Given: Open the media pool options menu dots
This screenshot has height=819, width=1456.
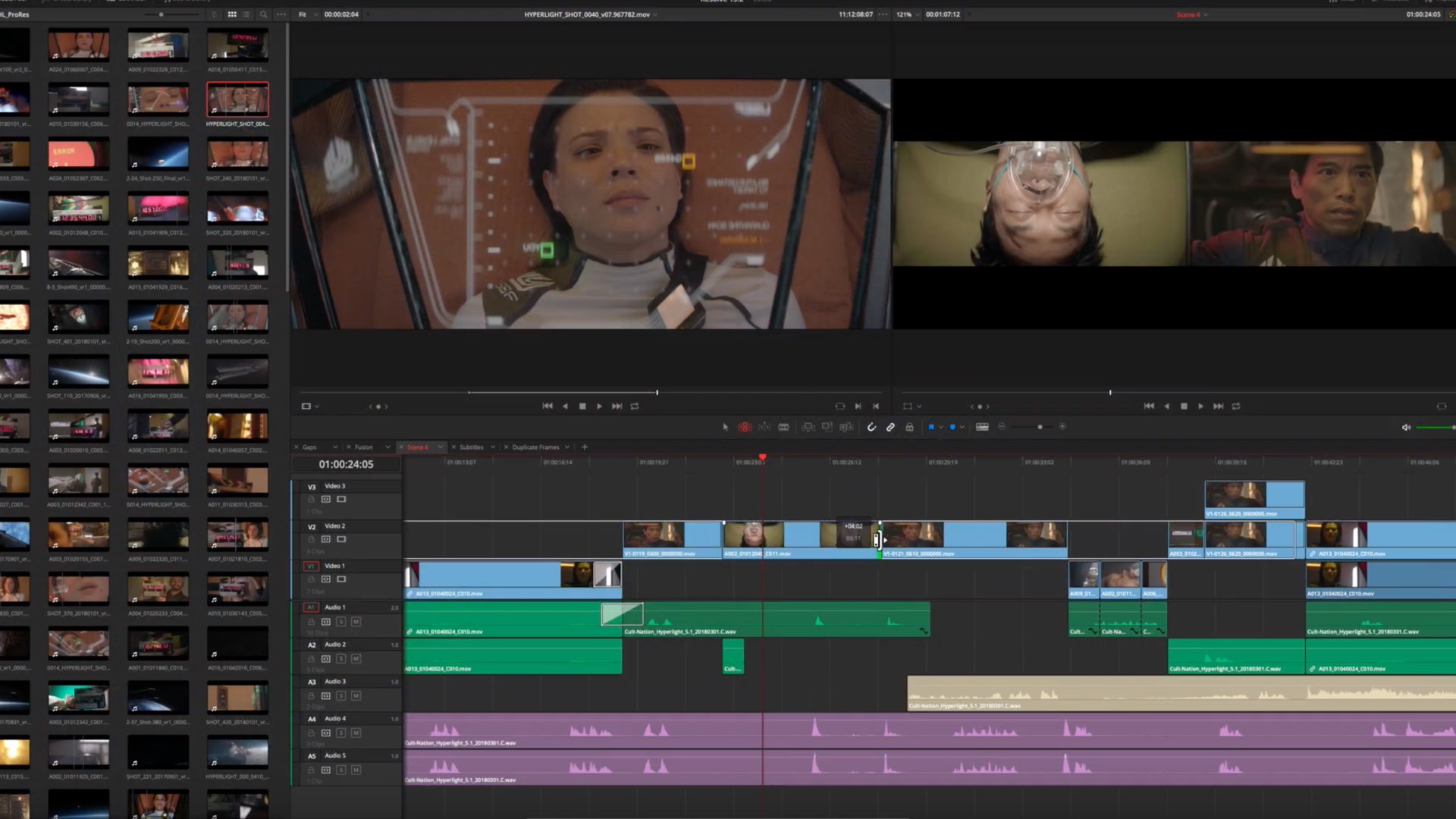Looking at the screenshot, I should [x=281, y=14].
